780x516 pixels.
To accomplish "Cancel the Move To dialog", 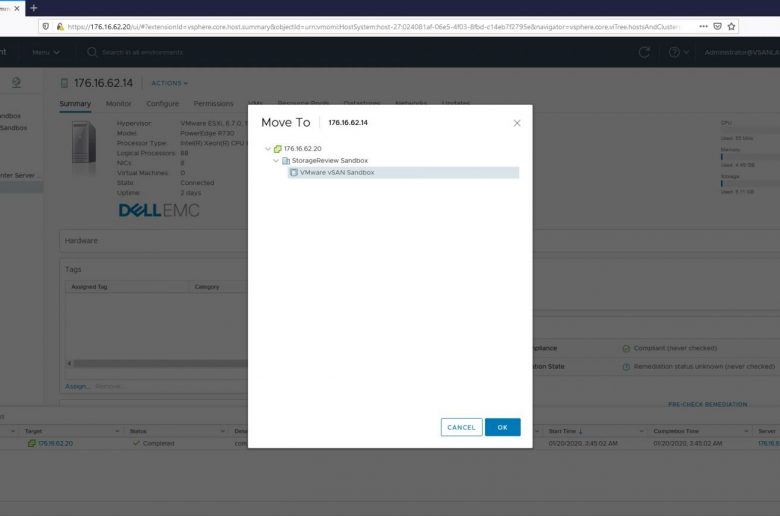I will pos(461,427).
